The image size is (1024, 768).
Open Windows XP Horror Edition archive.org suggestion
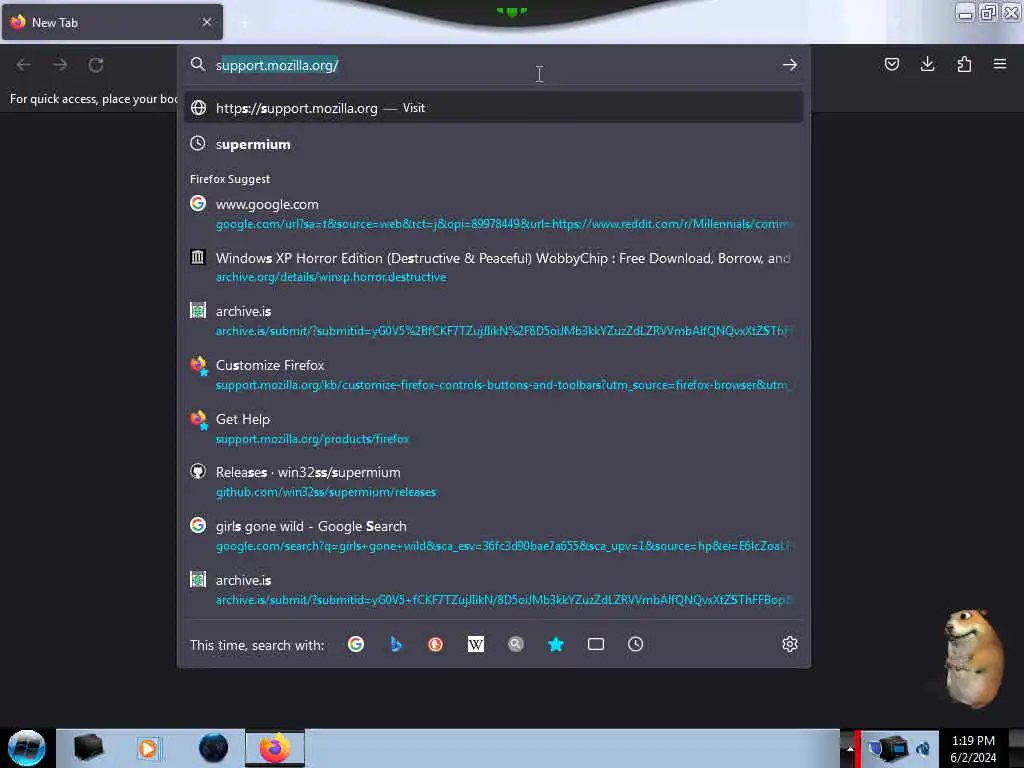[494, 267]
